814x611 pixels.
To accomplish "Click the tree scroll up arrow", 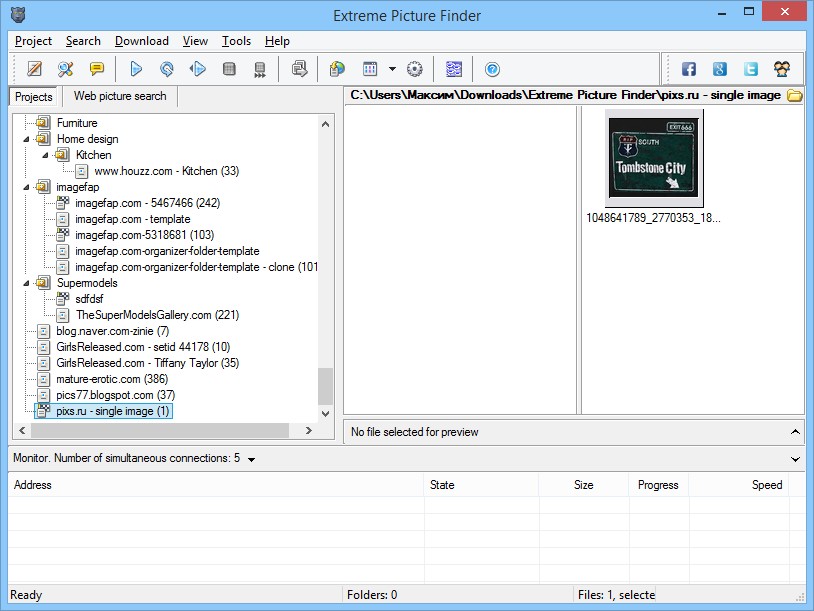I will (325, 124).
